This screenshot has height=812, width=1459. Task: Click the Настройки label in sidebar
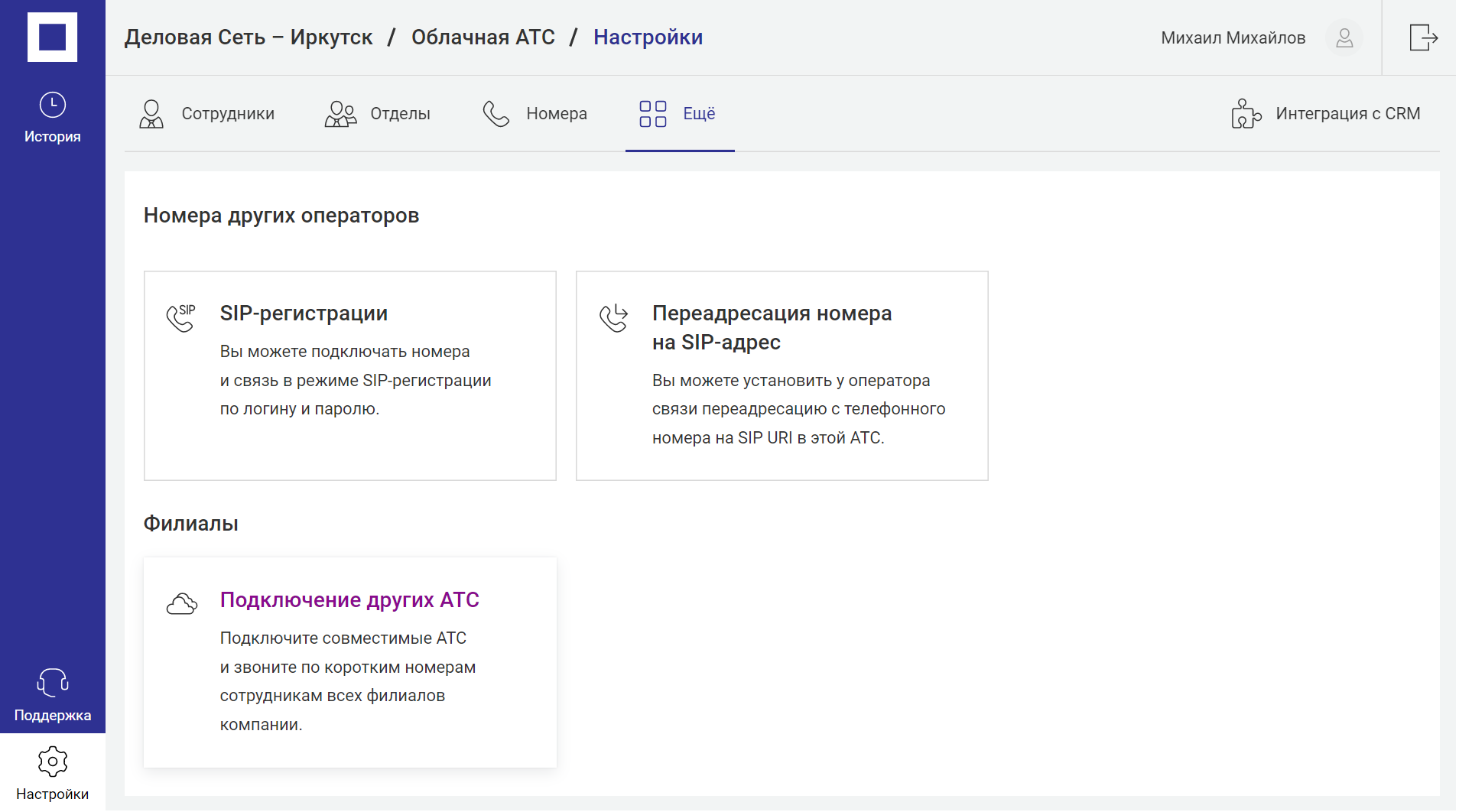coord(52,794)
